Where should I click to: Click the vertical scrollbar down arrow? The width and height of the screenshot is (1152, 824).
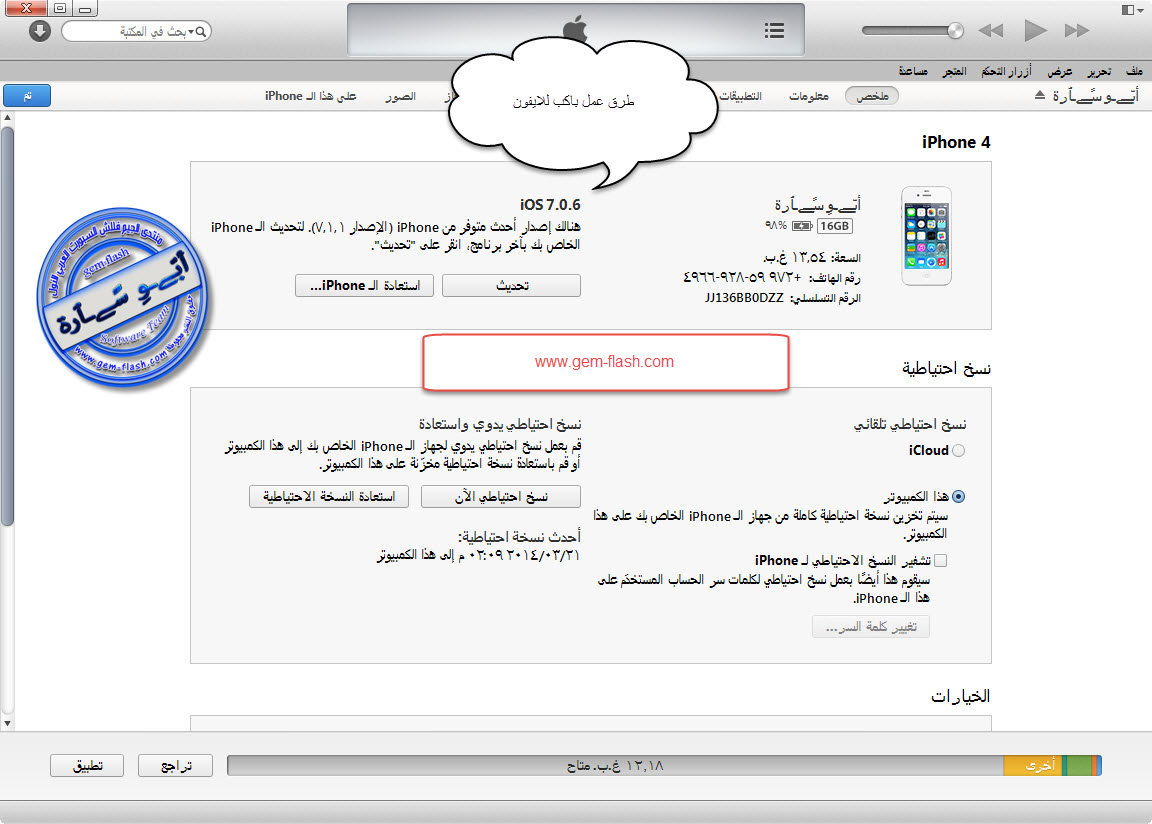7,723
